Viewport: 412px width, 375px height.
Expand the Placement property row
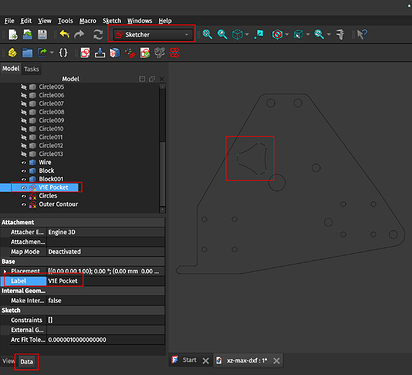coord(5,271)
